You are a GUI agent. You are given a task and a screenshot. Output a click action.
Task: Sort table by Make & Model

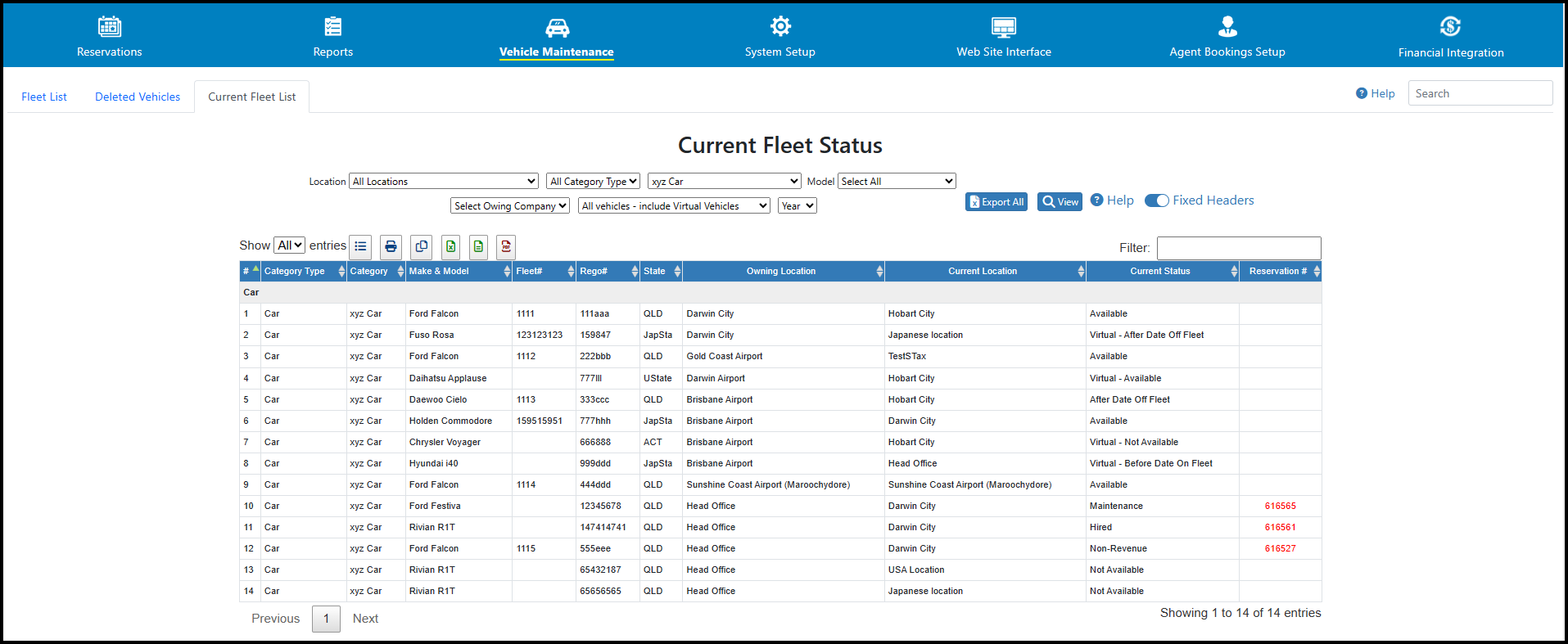pos(459,271)
